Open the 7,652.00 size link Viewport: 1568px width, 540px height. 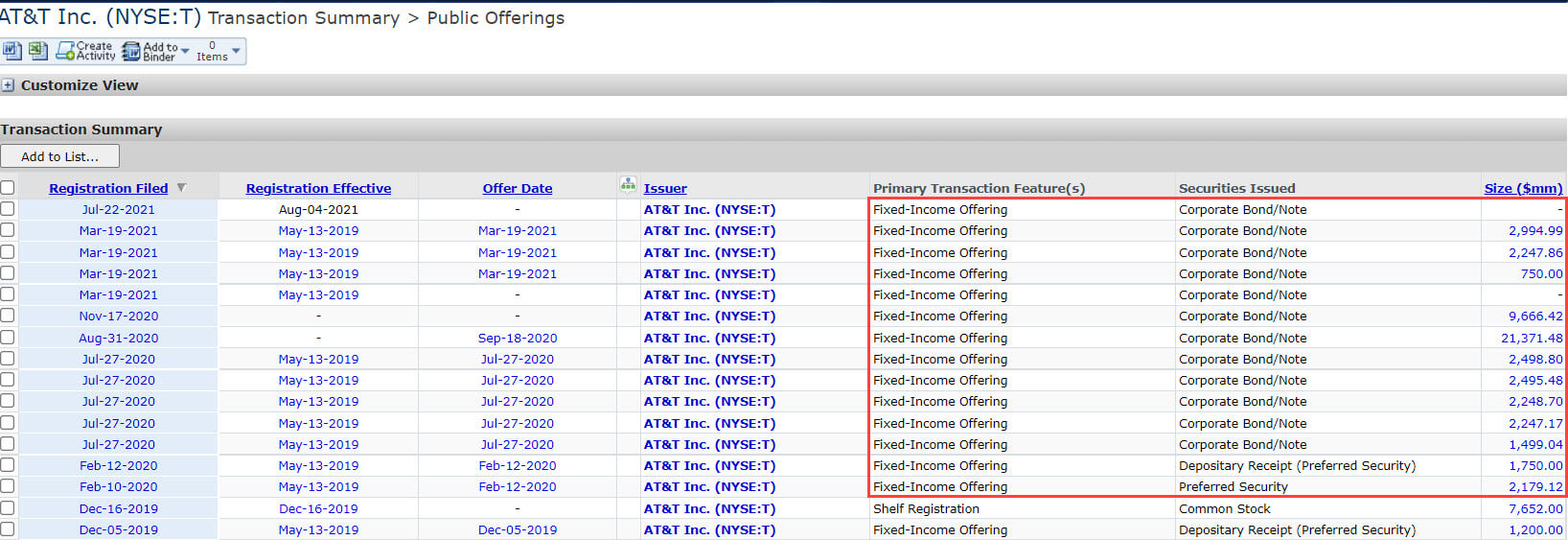click(1535, 508)
